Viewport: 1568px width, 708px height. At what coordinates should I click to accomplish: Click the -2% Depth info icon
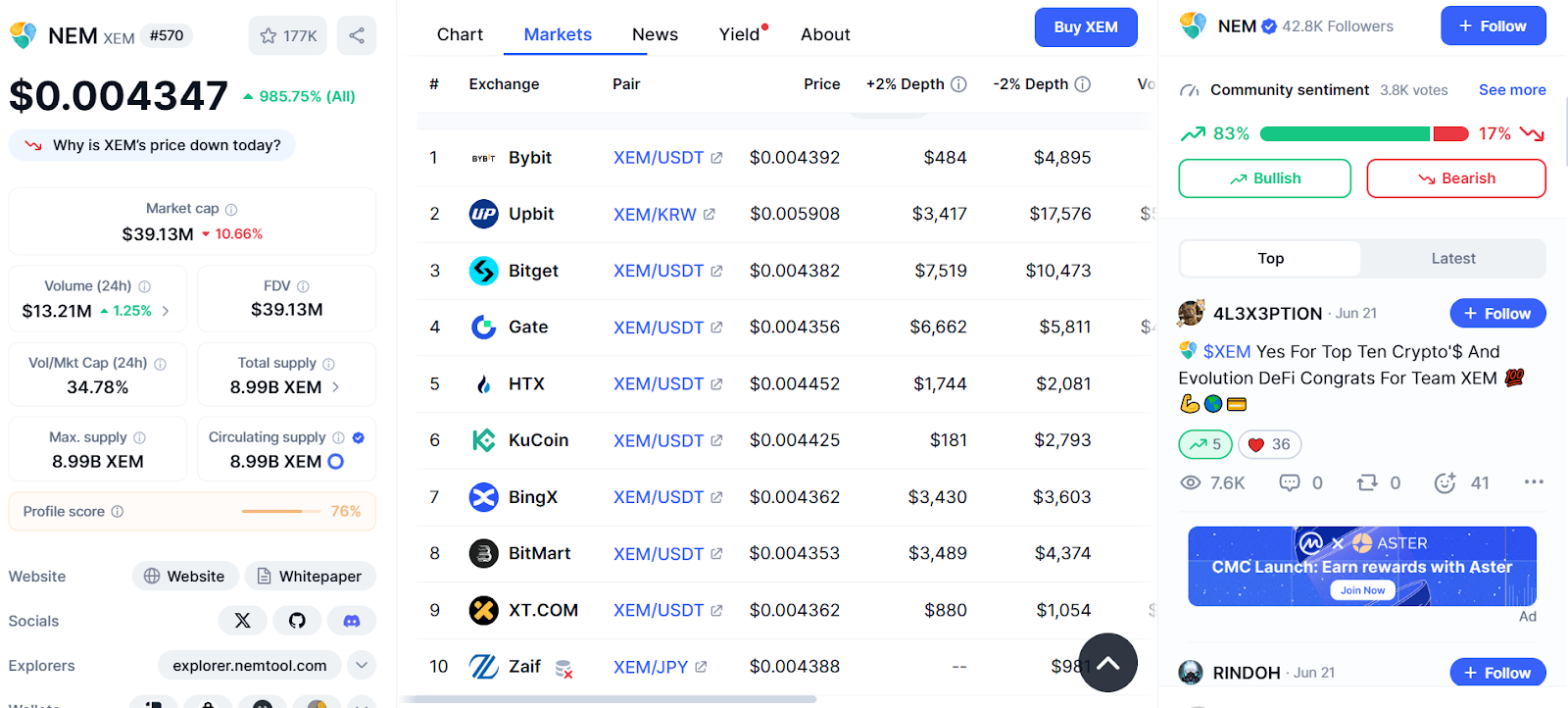pyautogui.click(x=1083, y=84)
